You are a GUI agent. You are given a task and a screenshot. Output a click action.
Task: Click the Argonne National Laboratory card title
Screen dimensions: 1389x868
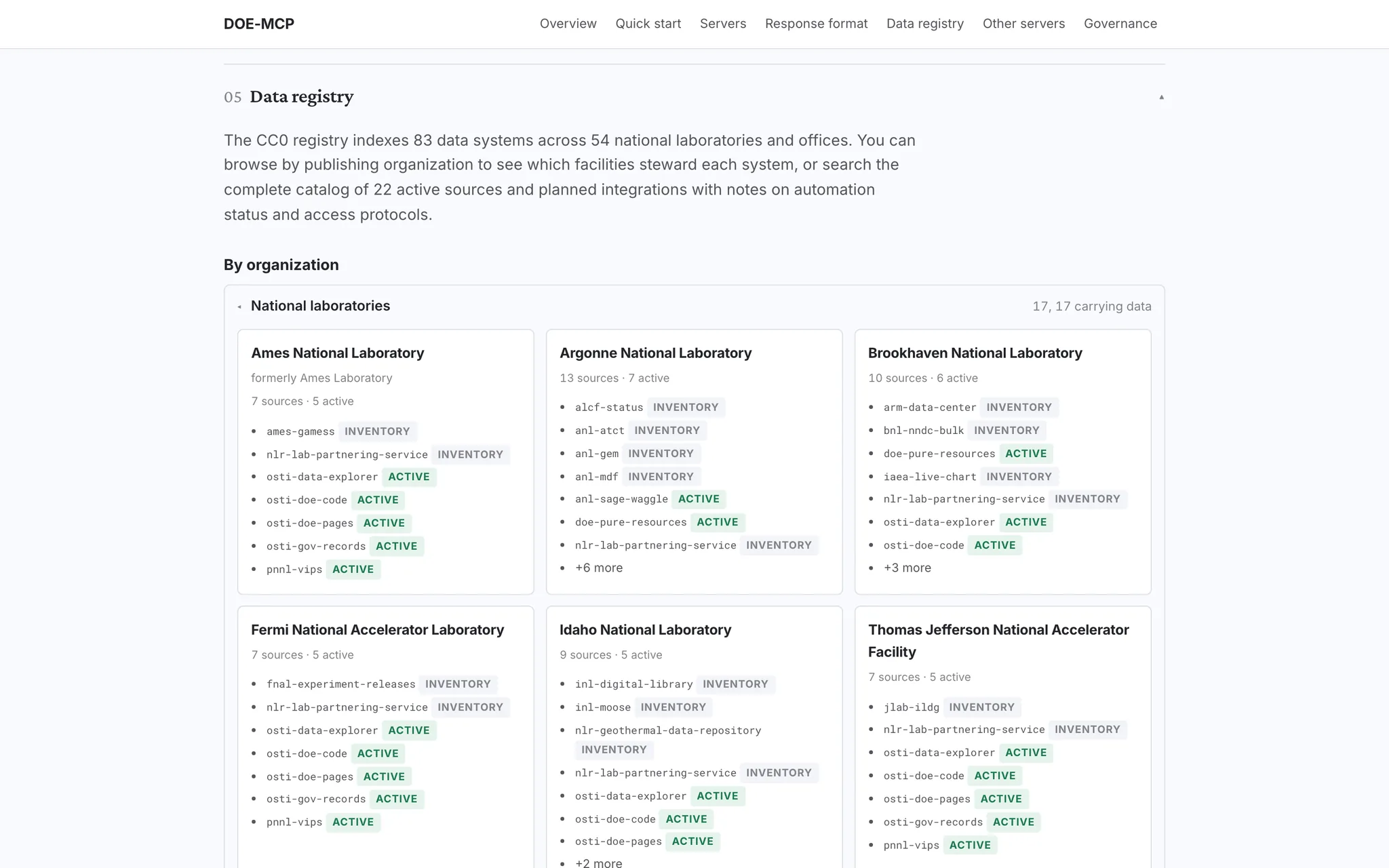point(656,353)
